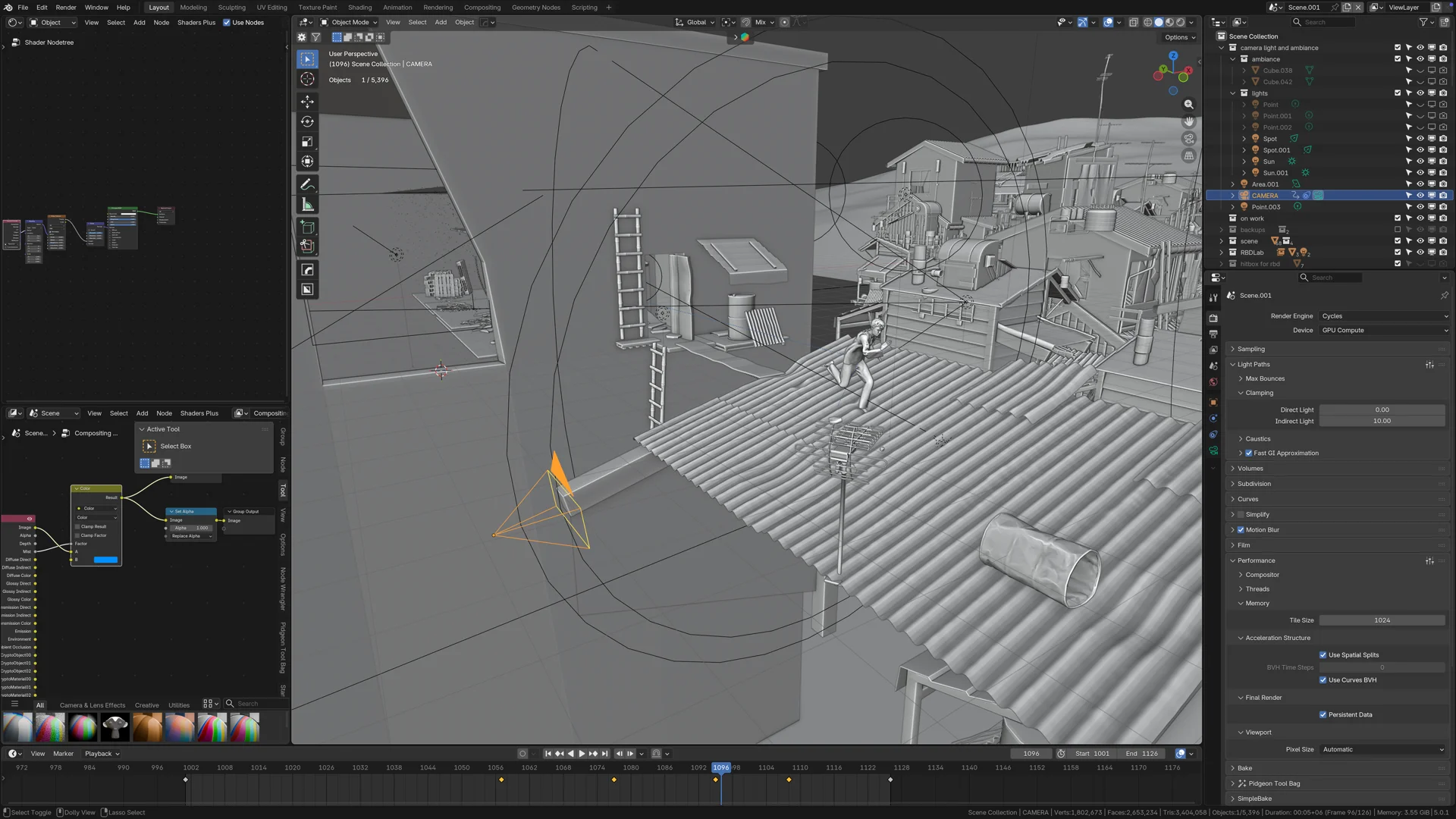Select the Measure tool
1456x819 pixels.
307,205
